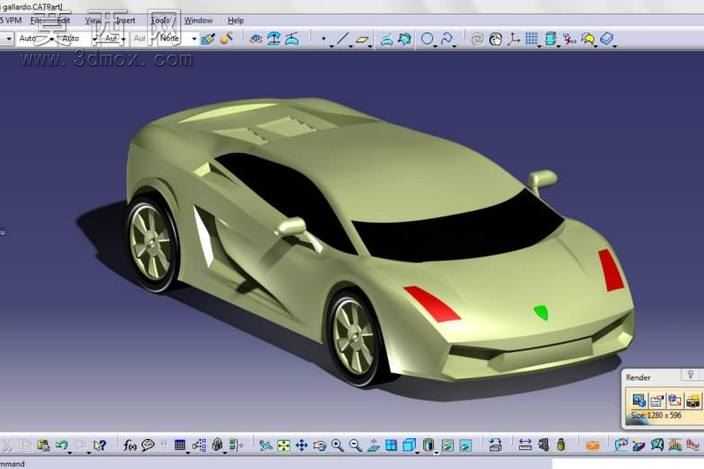
Task: Click the orange icon in bottom right toolbar
Action: [x=593, y=446]
